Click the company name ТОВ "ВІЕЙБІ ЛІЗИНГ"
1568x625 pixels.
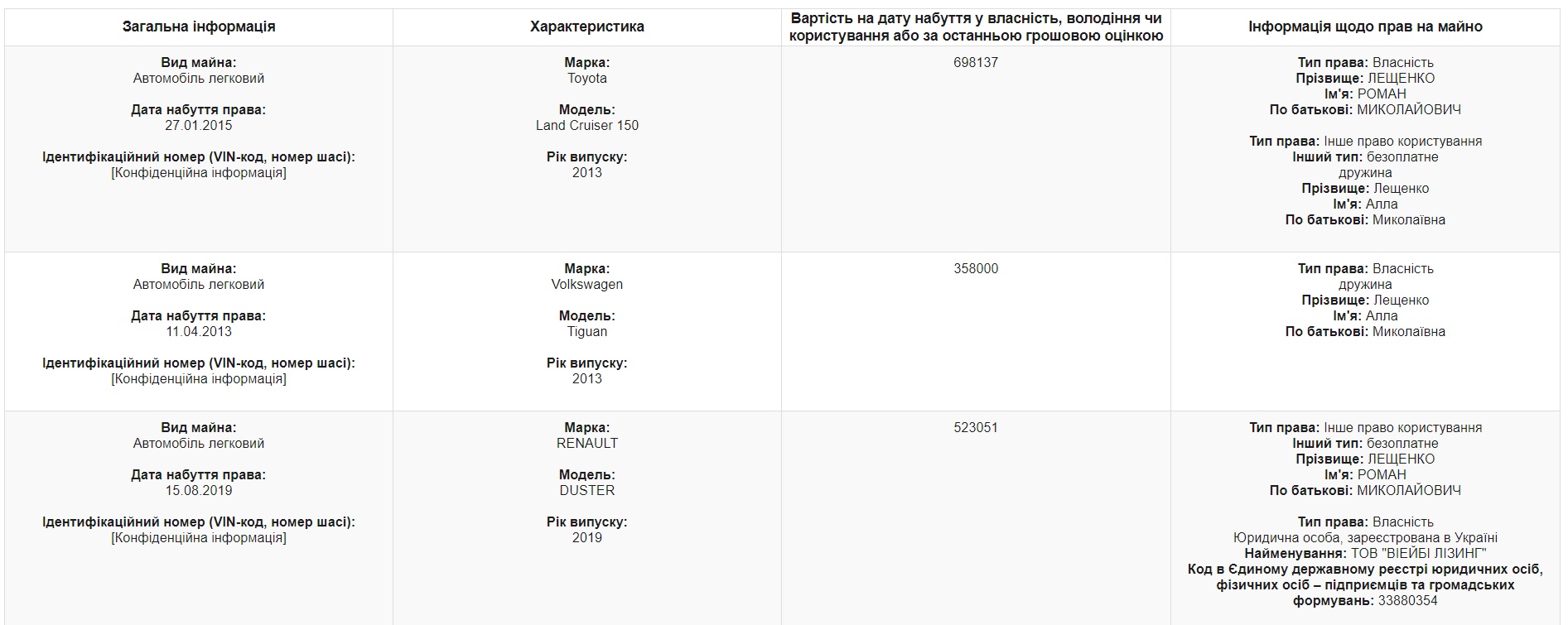1419,553
